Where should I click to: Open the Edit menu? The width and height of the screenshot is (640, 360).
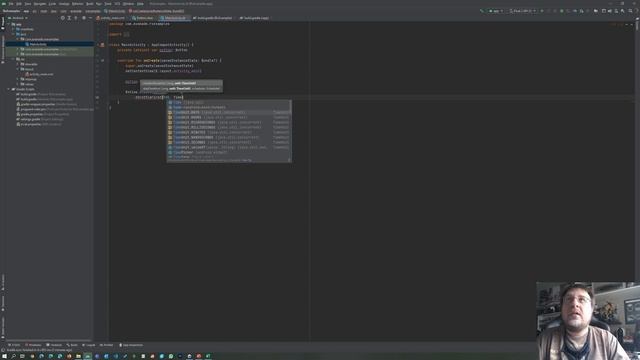[x=19, y=4]
